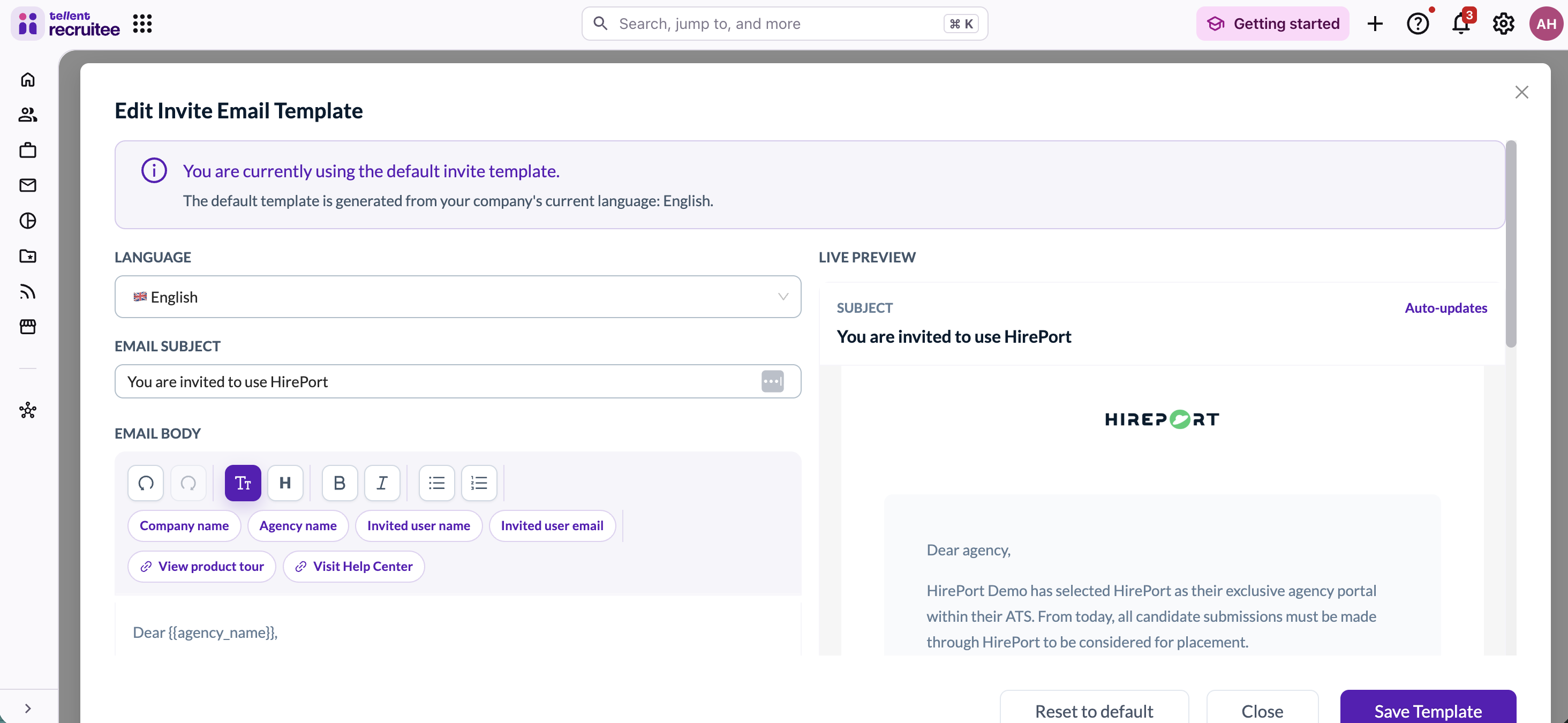The height and width of the screenshot is (723, 1568).
Task: Focus the global search field
Action: click(785, 24)
